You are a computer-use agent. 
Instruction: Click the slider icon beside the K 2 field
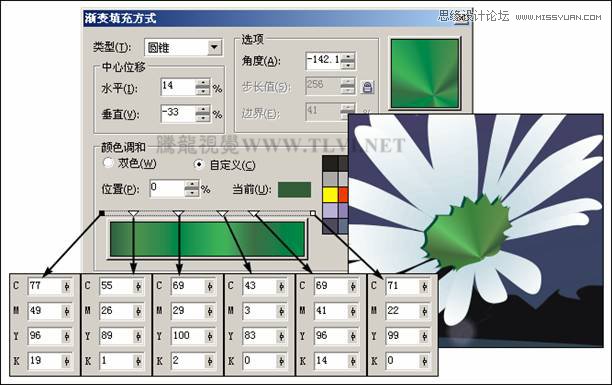[210, 362]
